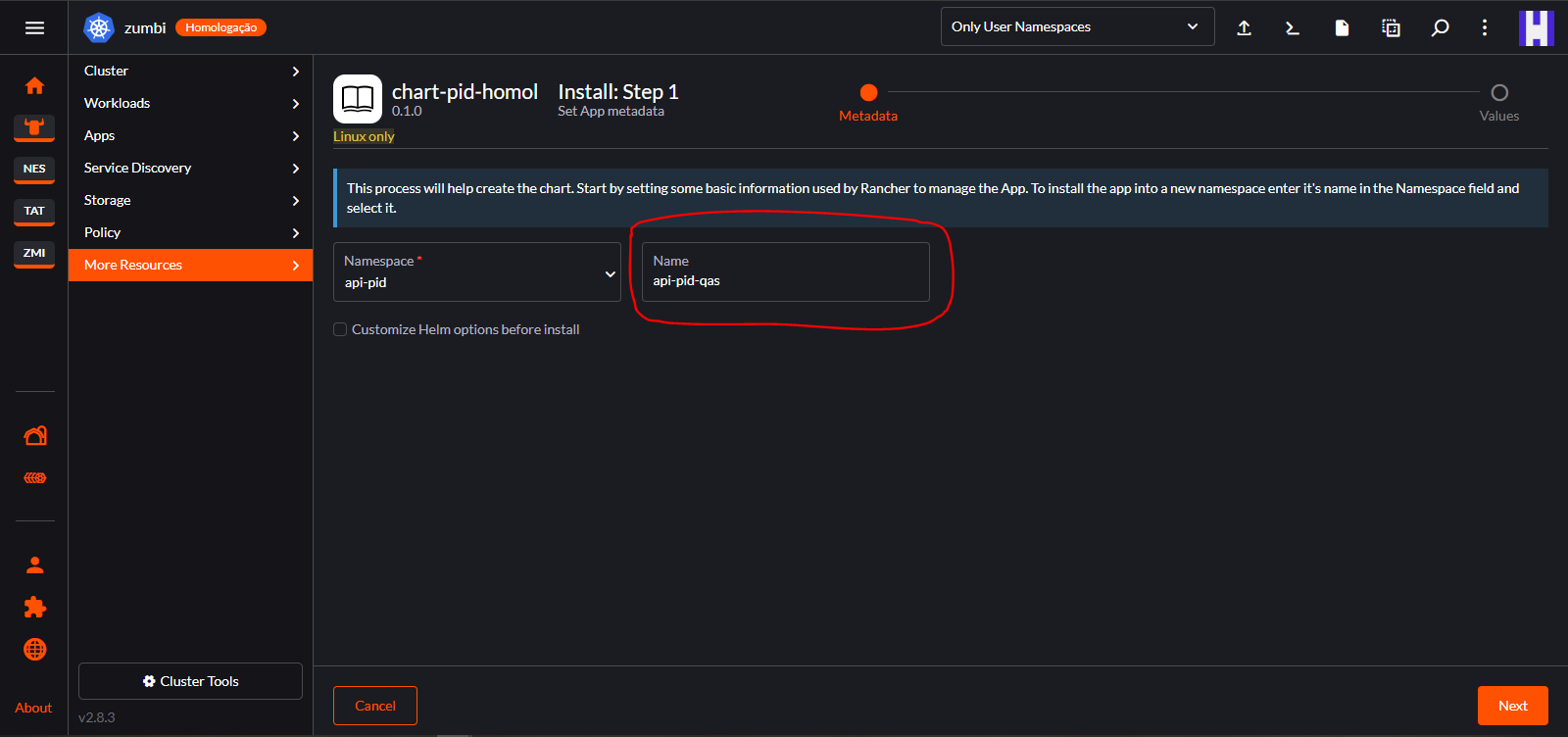Open the hamburger navigation menu
The width and height of the screenshot is (1568, 737).
(34, 27)
